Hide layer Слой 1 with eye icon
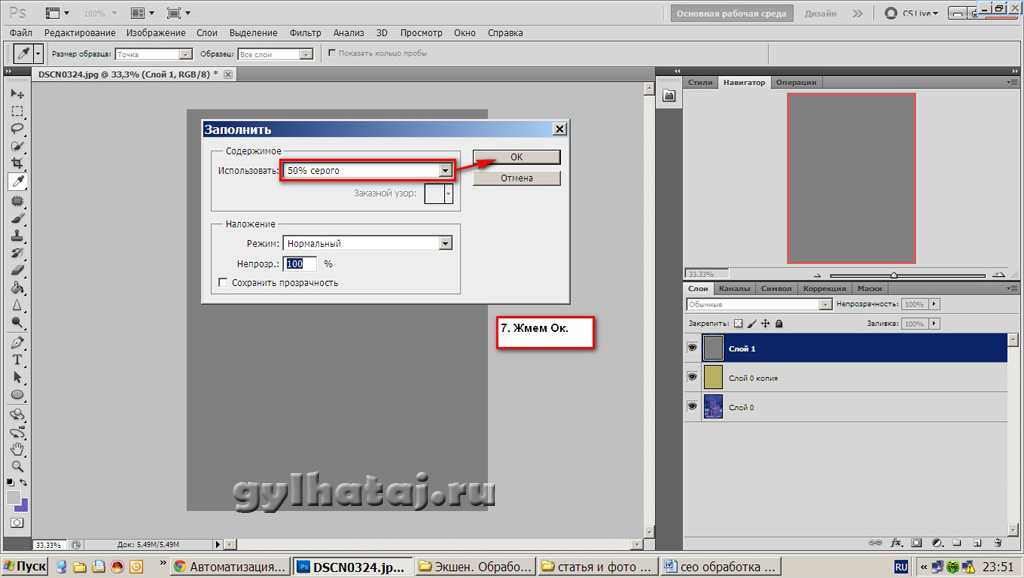 (x=692, y=347)
